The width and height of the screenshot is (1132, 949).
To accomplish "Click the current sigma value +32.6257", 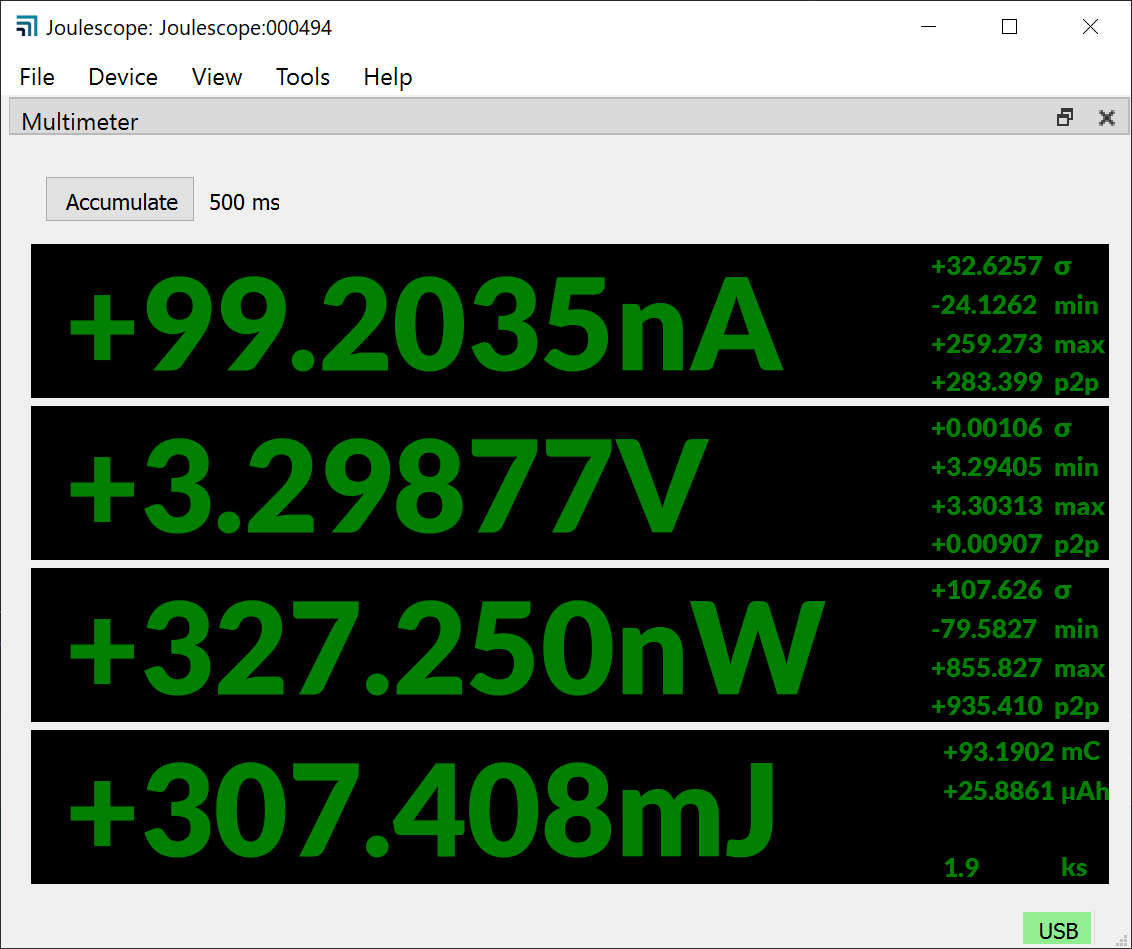I will tap(986, 266).
